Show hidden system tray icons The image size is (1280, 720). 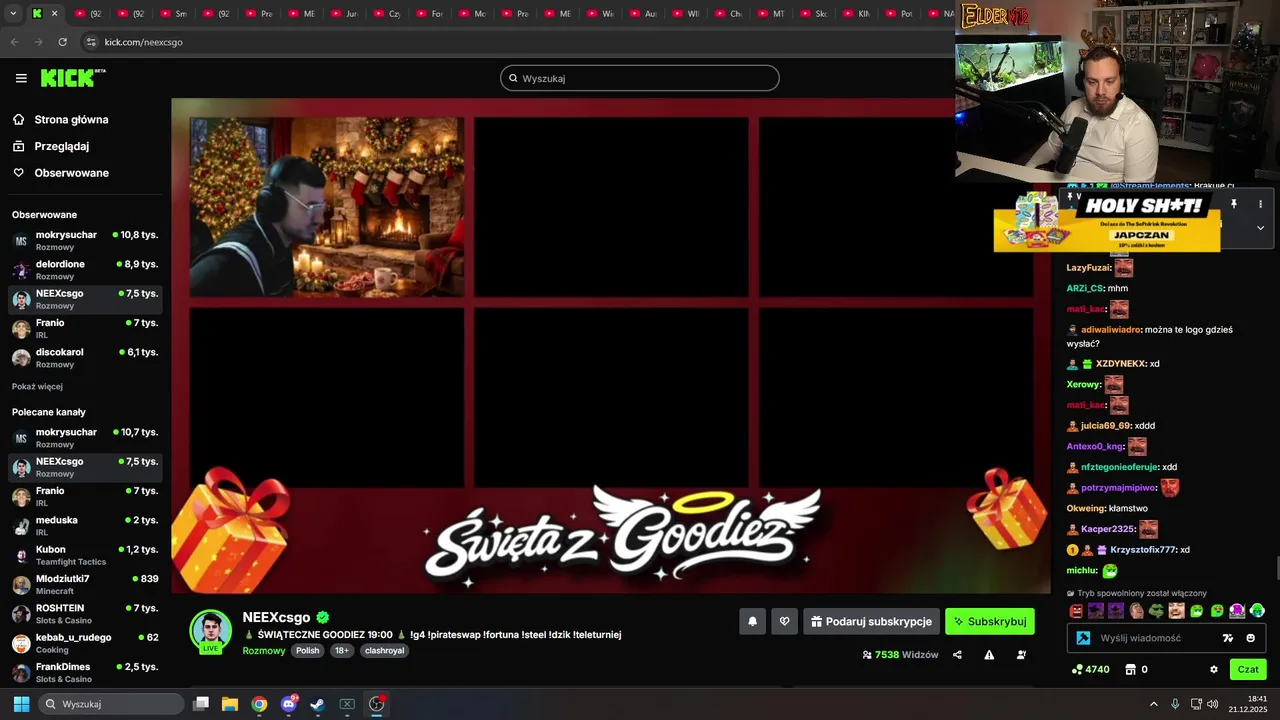1153,704
